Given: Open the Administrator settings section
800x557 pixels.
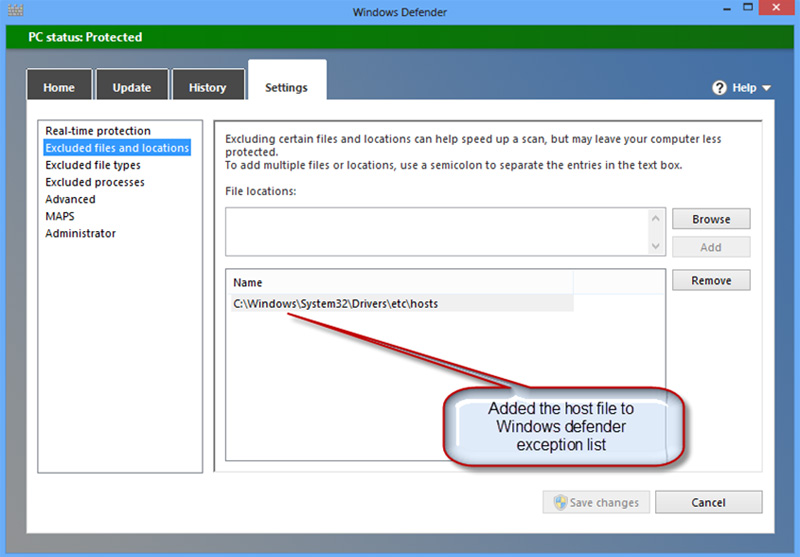Looking at the screenshot, I should [x=80, y=233].
